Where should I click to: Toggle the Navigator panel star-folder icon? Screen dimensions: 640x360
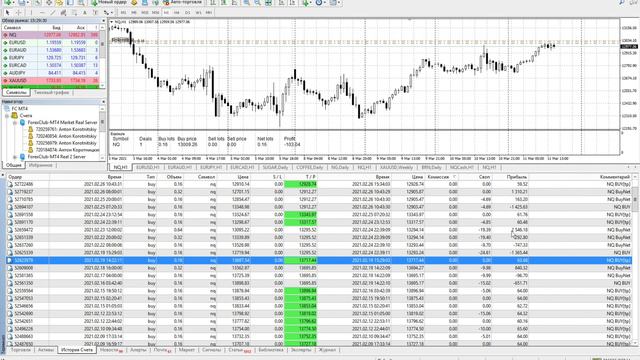[x=59, y=2]
